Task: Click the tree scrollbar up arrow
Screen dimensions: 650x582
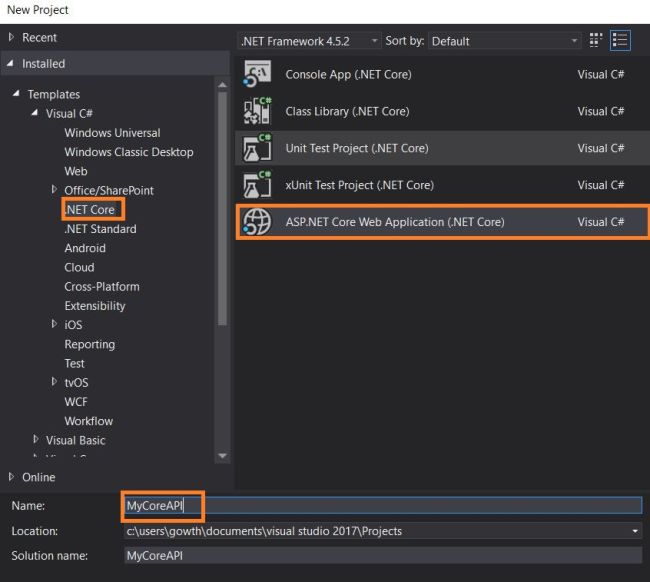Action: point(223,85)
